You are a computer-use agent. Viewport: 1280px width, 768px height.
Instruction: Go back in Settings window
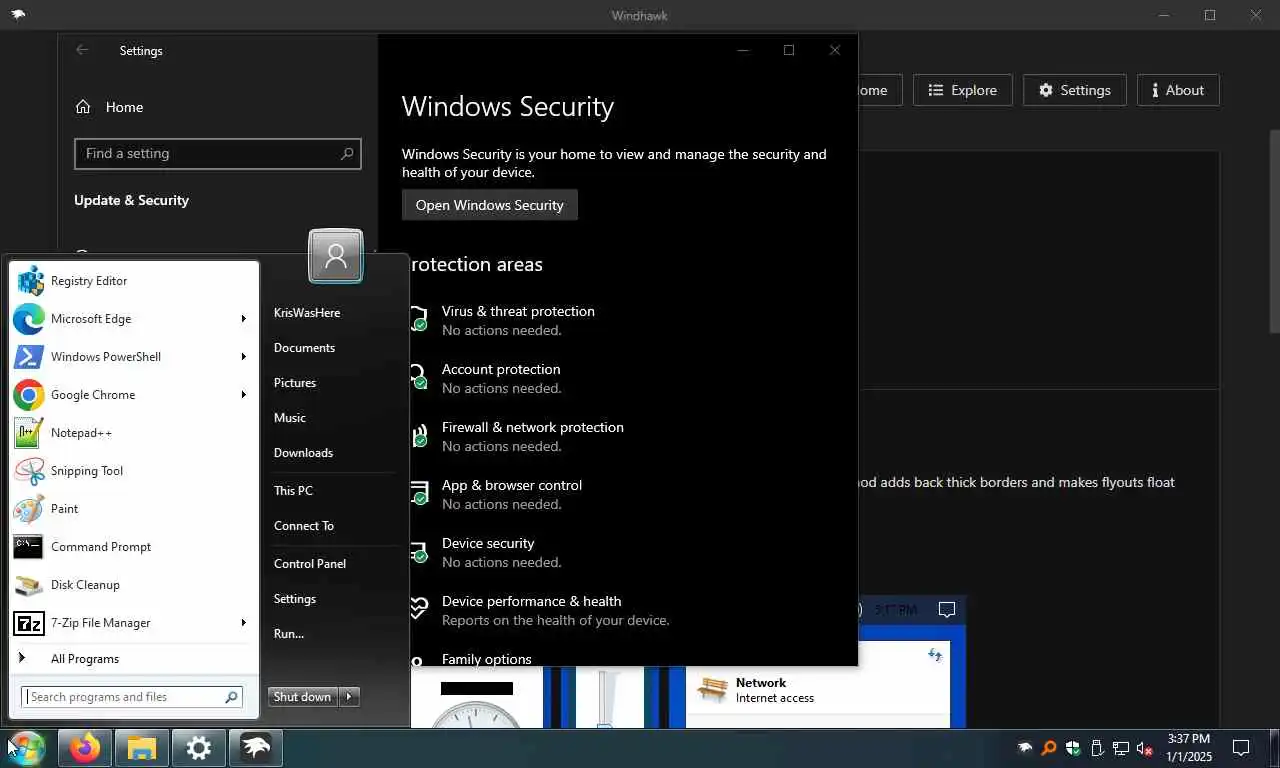click(82, 50)
